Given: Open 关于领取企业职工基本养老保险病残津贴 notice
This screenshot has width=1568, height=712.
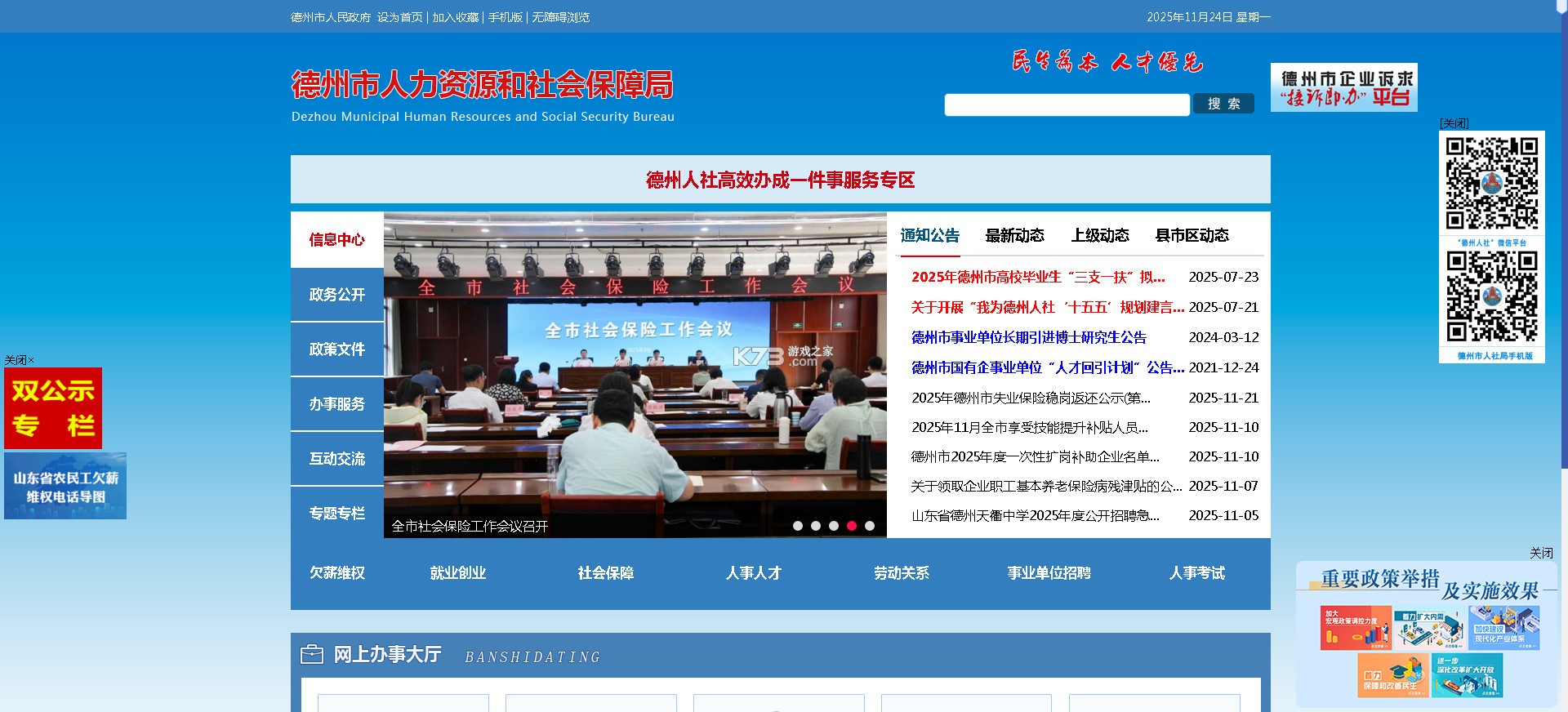Looking at the screenshot, I should [1047, 487].
